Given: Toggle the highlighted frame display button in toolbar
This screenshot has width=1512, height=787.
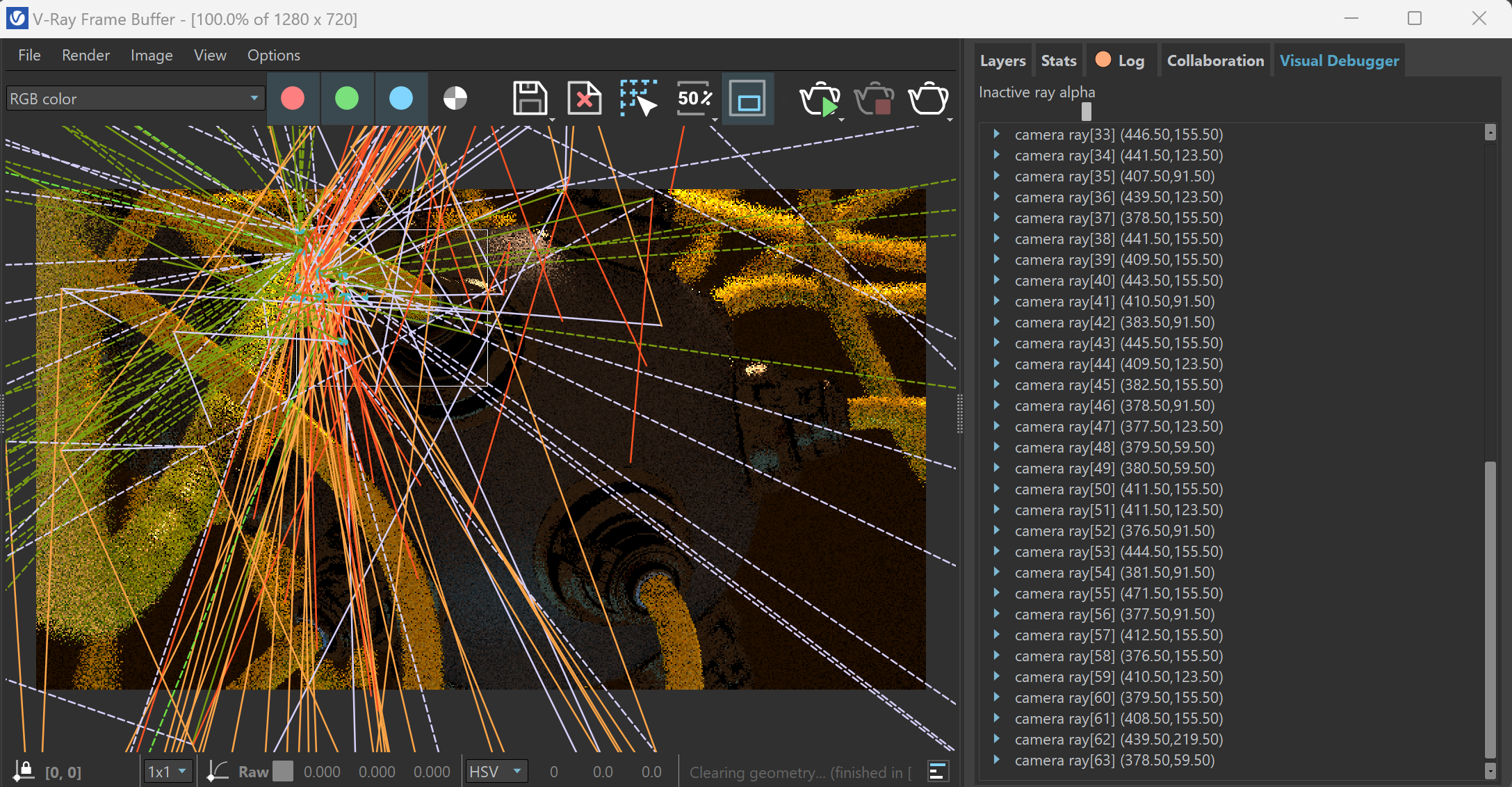Looking at the screenshot, I should [748, 99].
